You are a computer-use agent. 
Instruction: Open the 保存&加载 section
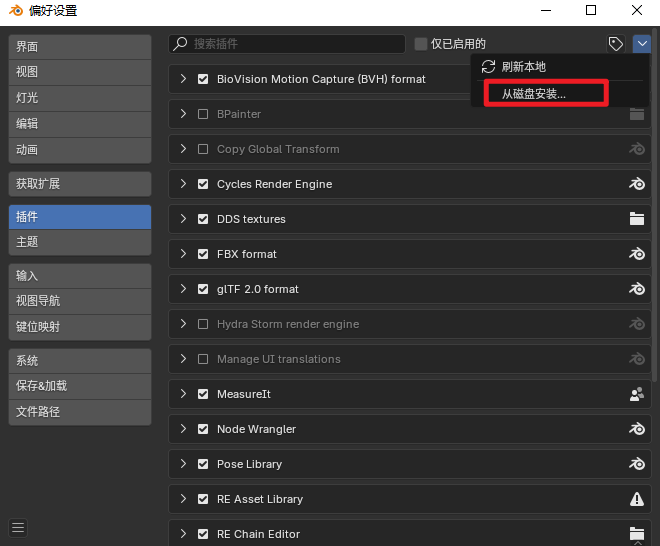[x=80, y=386]
